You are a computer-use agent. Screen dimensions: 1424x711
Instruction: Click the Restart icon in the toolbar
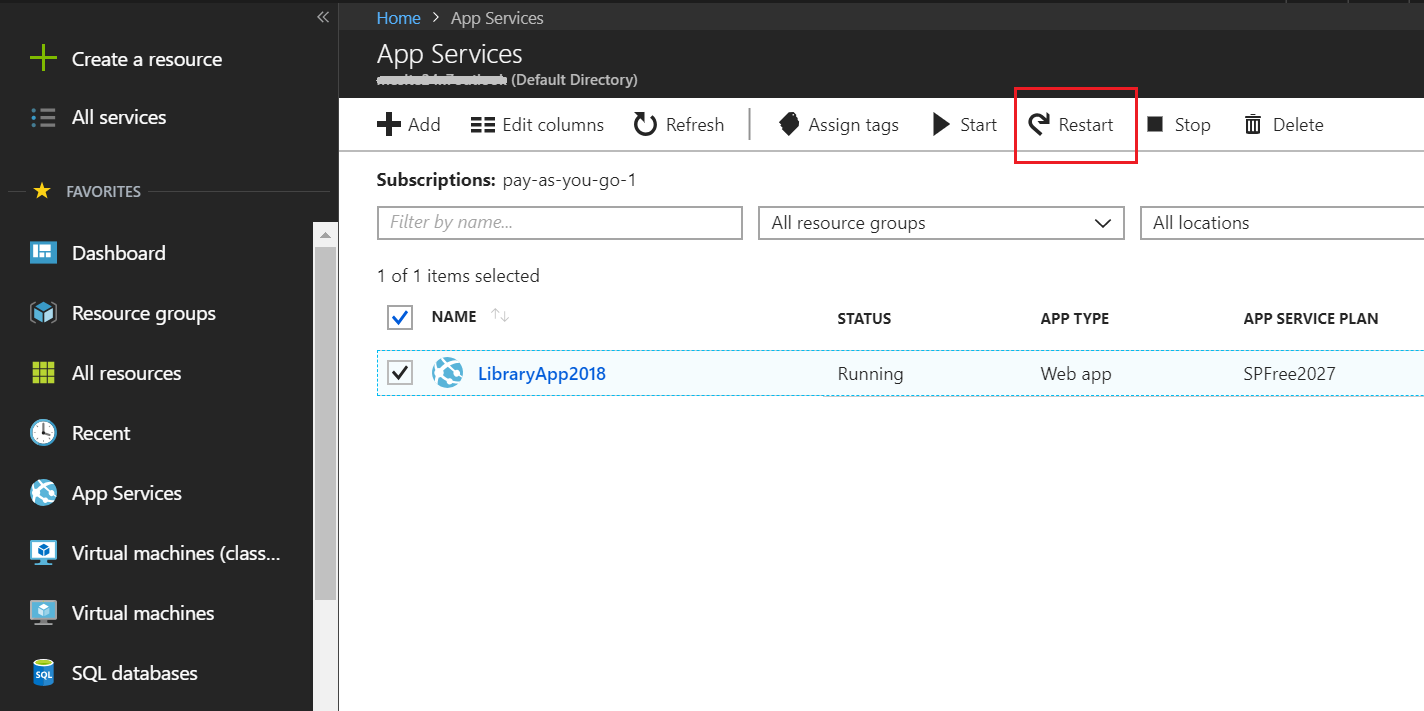tap(1040, 124)
